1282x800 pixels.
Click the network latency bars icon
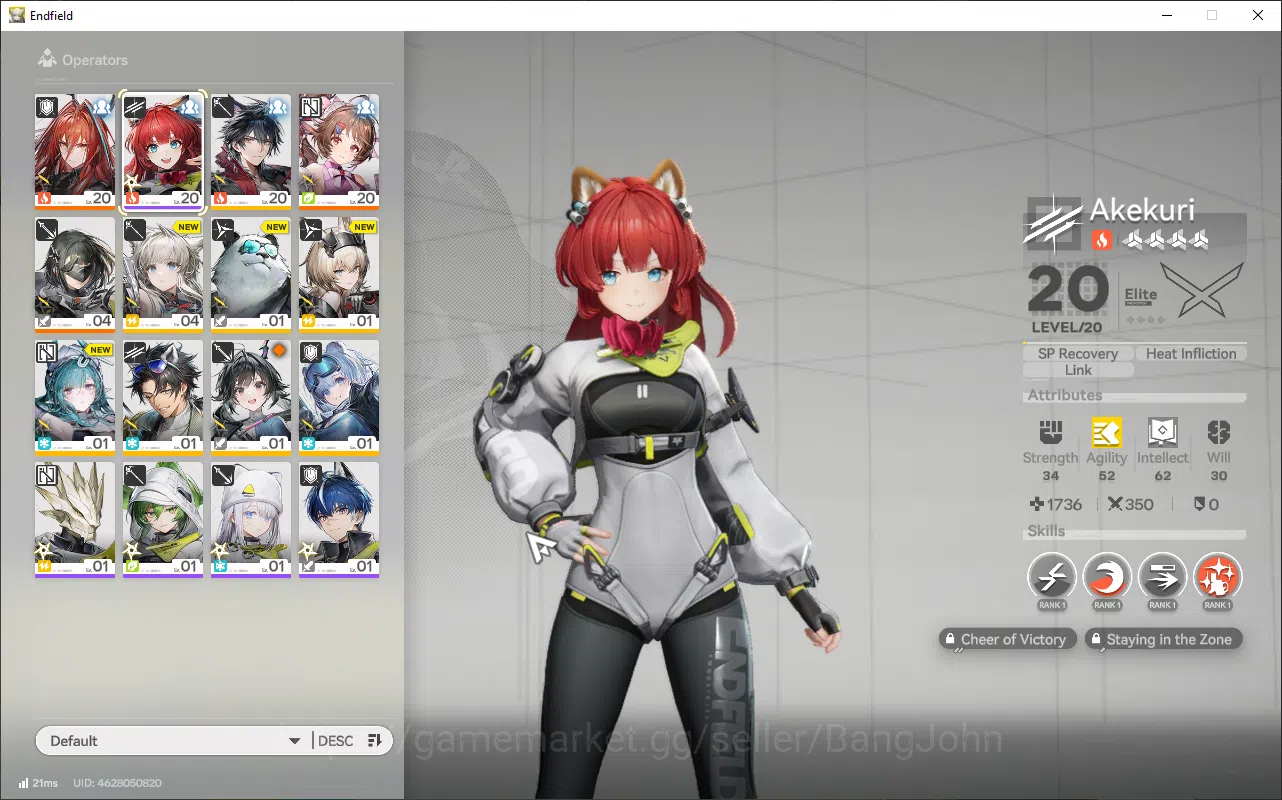click(x=23, y=783)
